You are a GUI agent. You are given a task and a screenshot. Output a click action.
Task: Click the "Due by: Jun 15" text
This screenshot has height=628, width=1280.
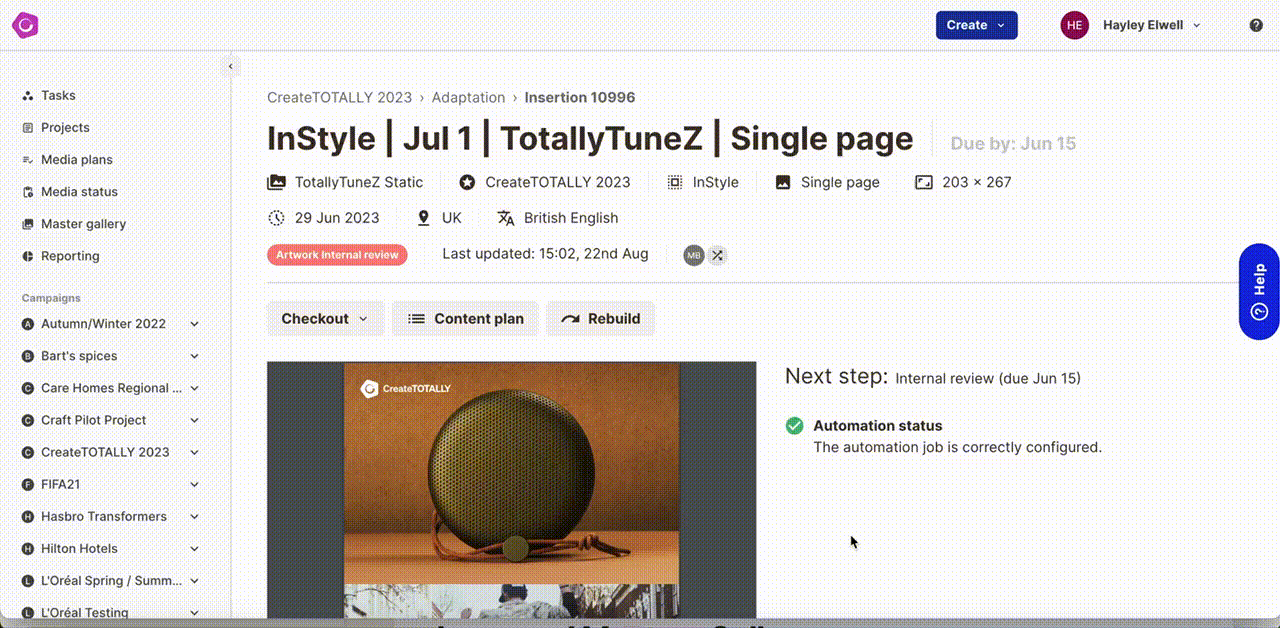point(1013,143)
